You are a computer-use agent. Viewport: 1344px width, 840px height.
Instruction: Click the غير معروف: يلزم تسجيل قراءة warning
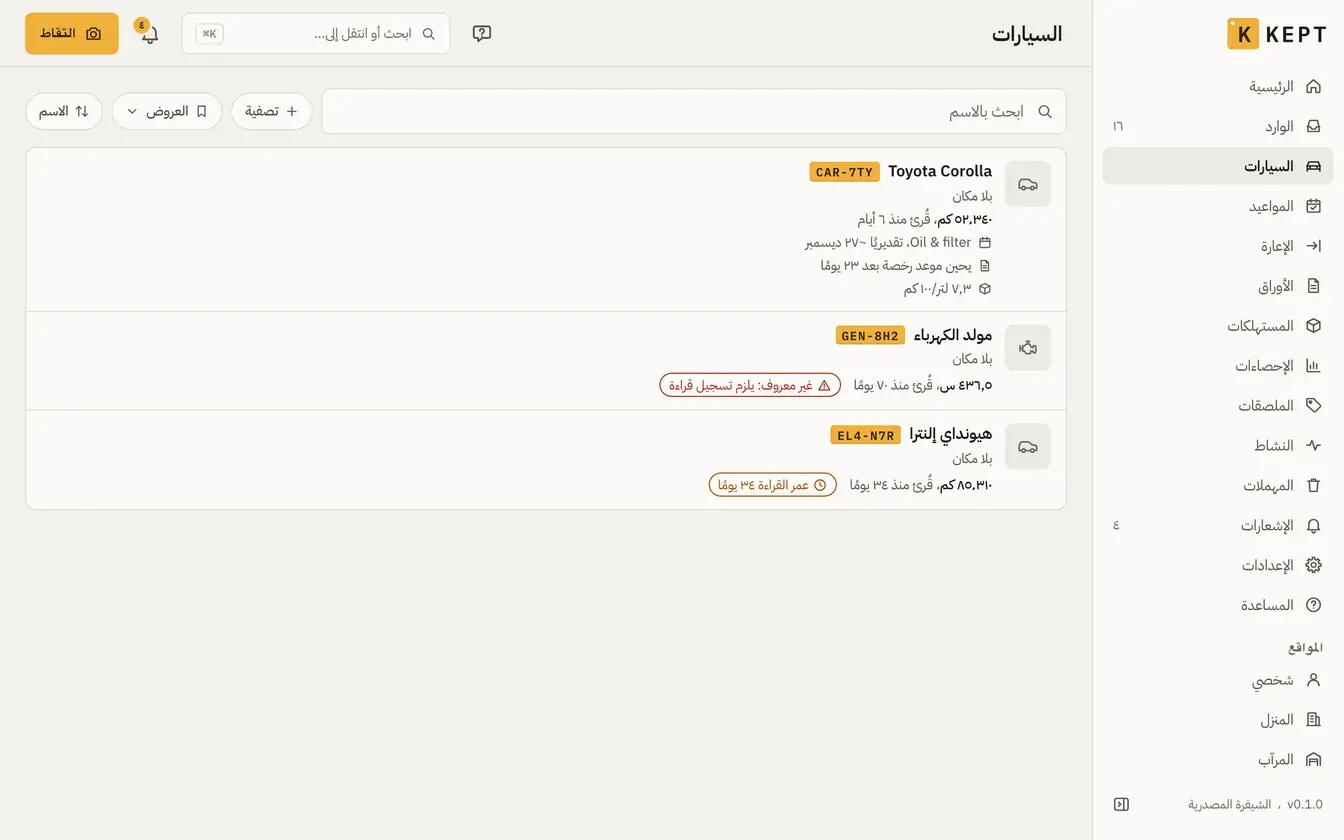(750, 385)
